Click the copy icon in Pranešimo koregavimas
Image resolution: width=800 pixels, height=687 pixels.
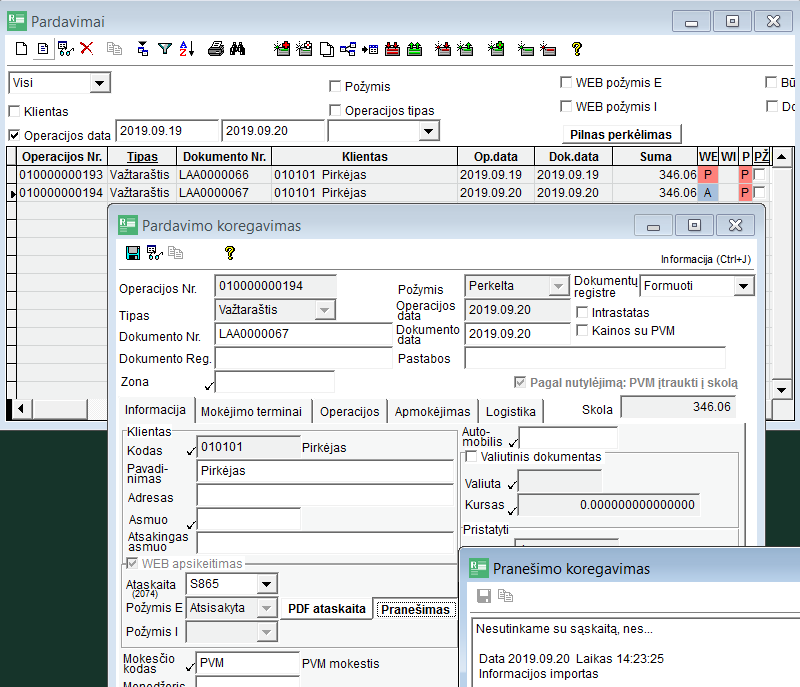(505, 596)
